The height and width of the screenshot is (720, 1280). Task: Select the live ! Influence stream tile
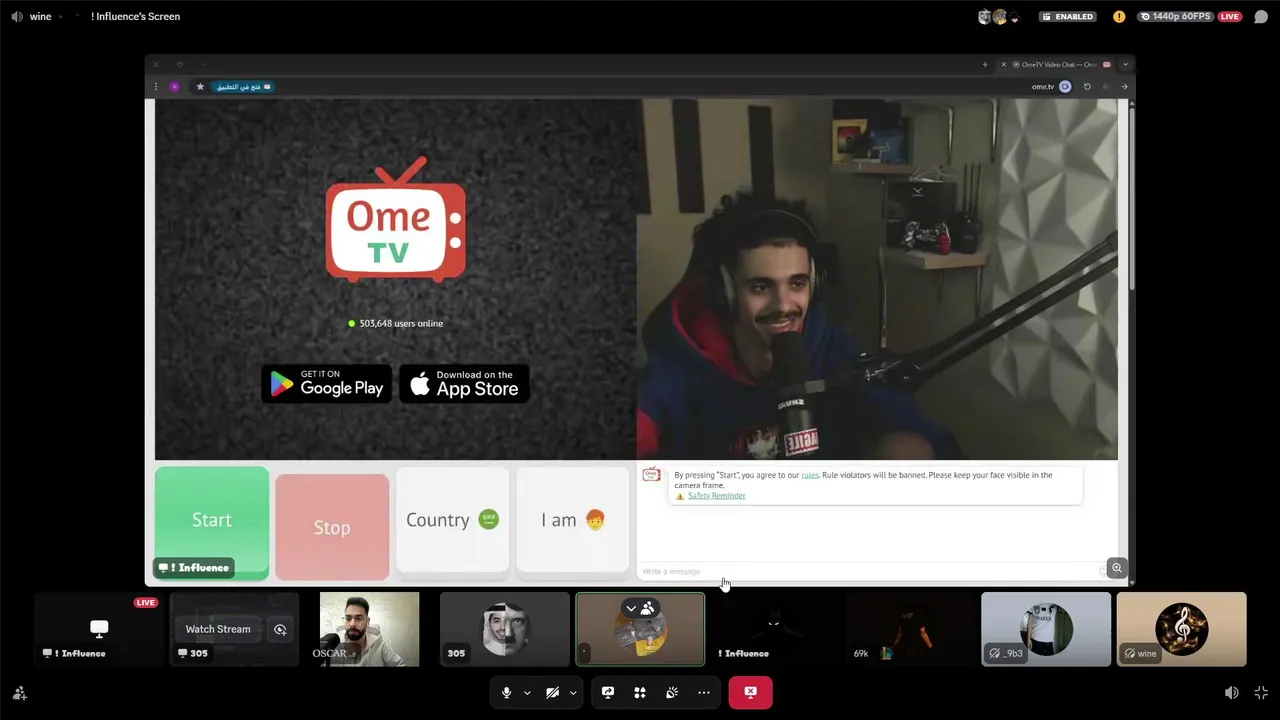99,629
